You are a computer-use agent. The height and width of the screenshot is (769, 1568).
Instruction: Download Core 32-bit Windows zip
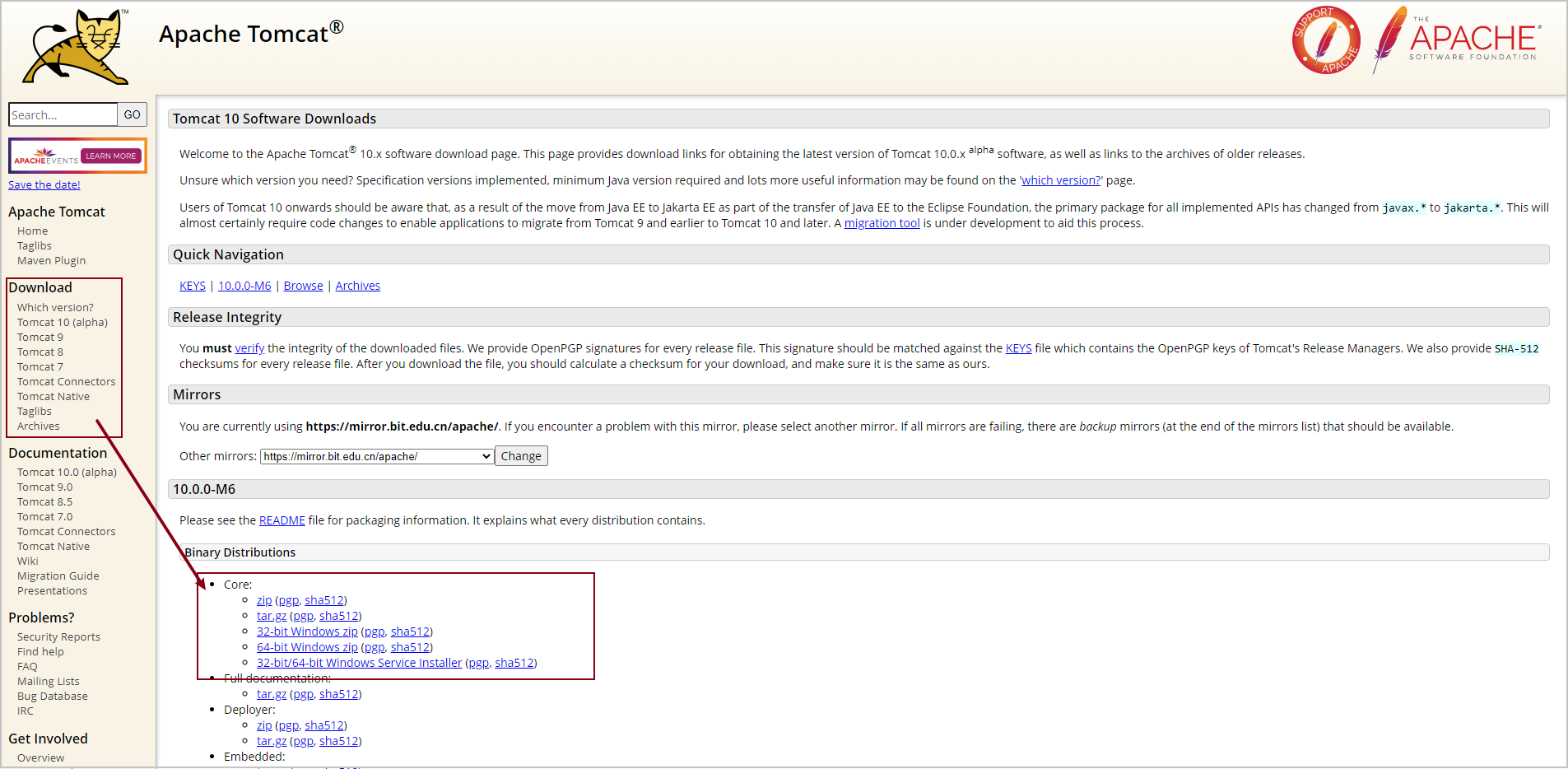[307, 632]
